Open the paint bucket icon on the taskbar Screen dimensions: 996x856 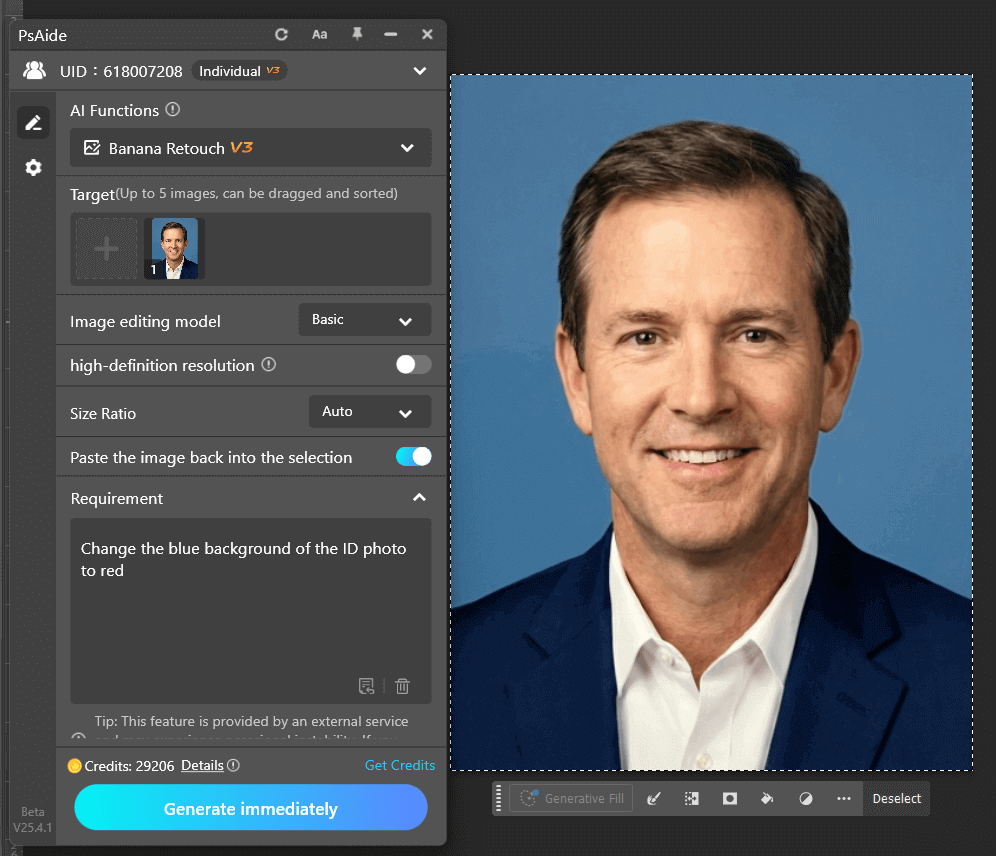point(767,798)
